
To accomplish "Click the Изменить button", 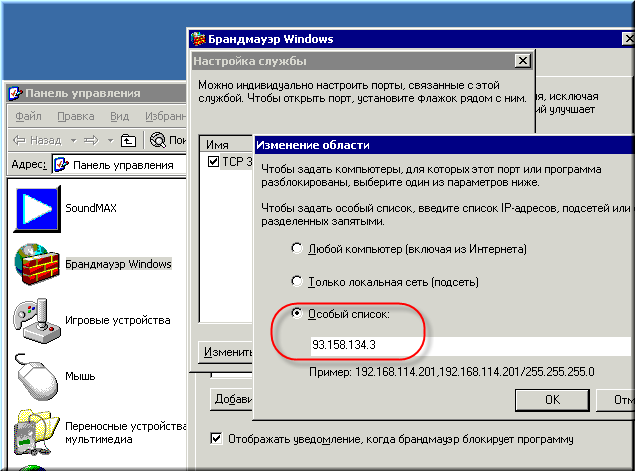I will pos(226,352).
